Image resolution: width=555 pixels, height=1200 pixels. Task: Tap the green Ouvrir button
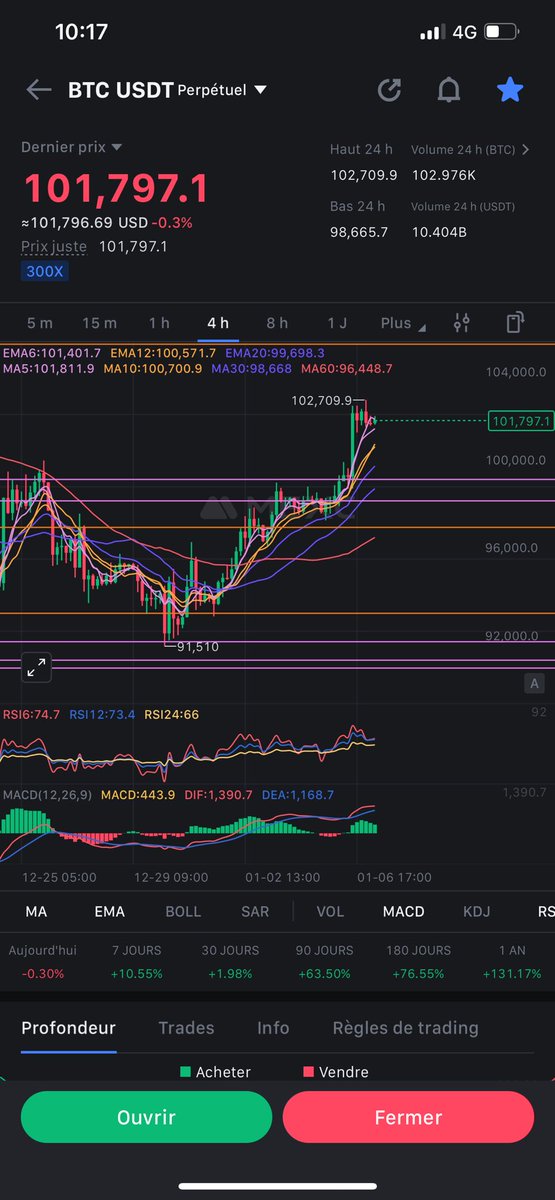tap(146, 1117)
